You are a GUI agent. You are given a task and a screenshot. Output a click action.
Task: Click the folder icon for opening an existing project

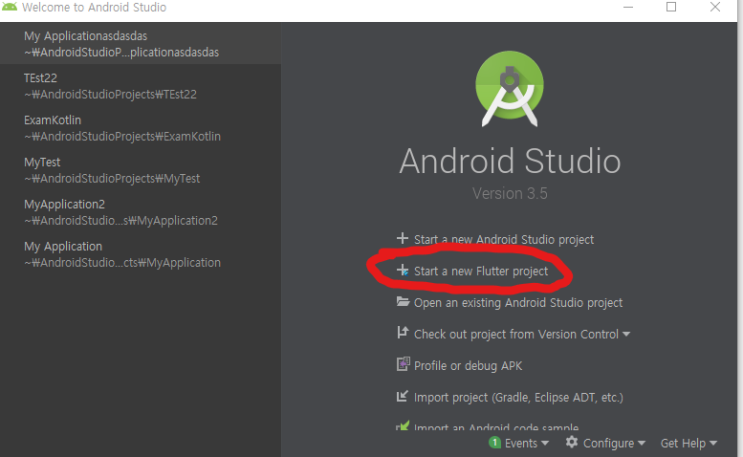[403, 302]
